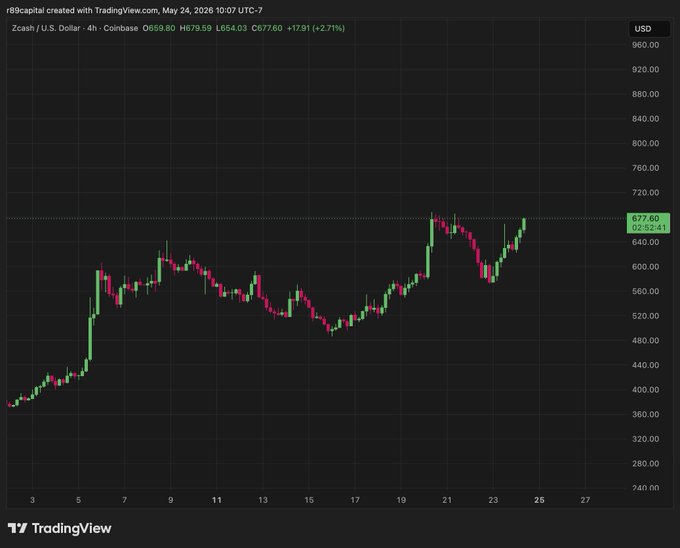This screenshot has width=680, height=548.
Task: Click date label 17 on time axis
Action: click(x=355, y=500)
